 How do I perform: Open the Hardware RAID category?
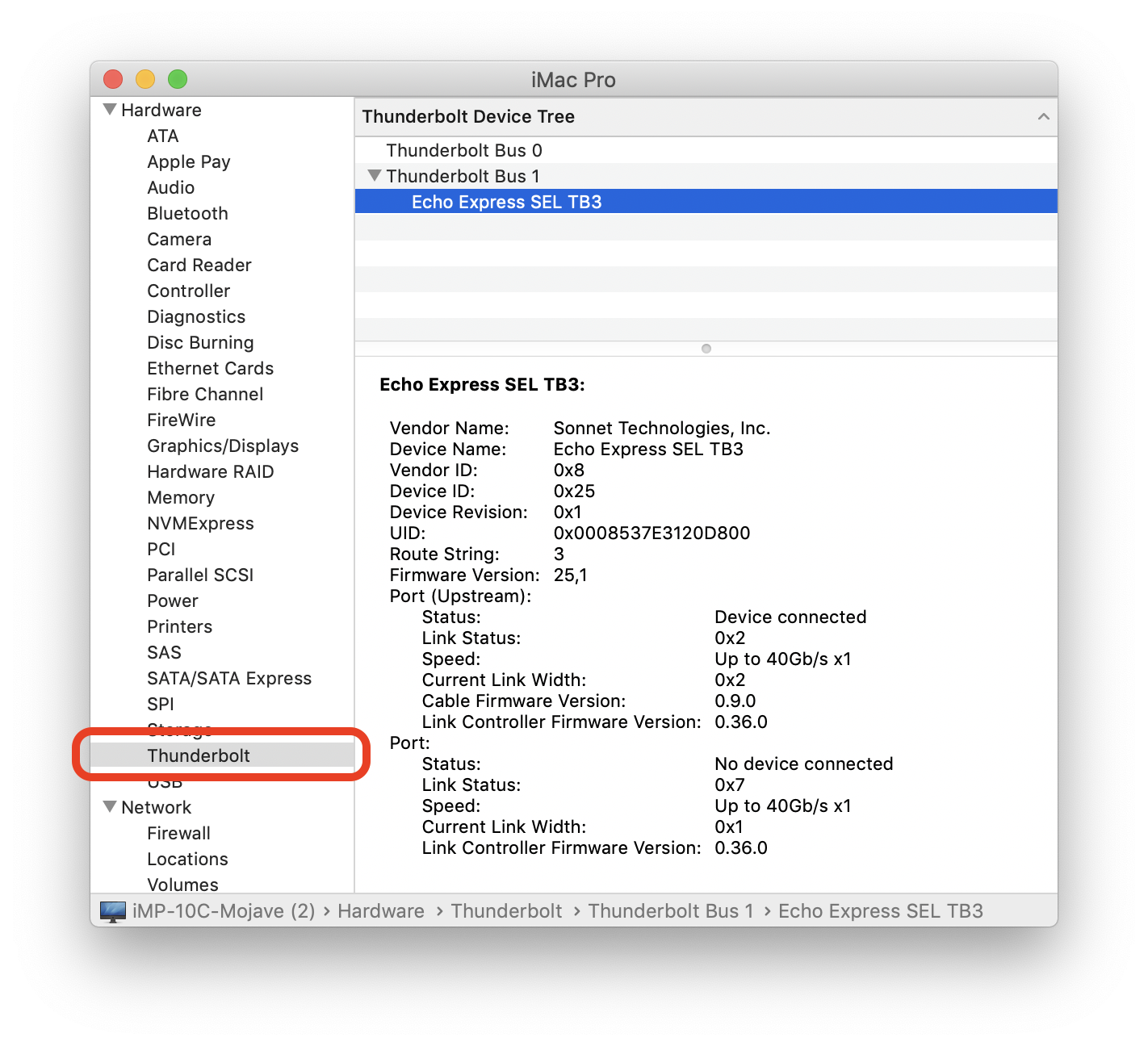pos(211,471)
